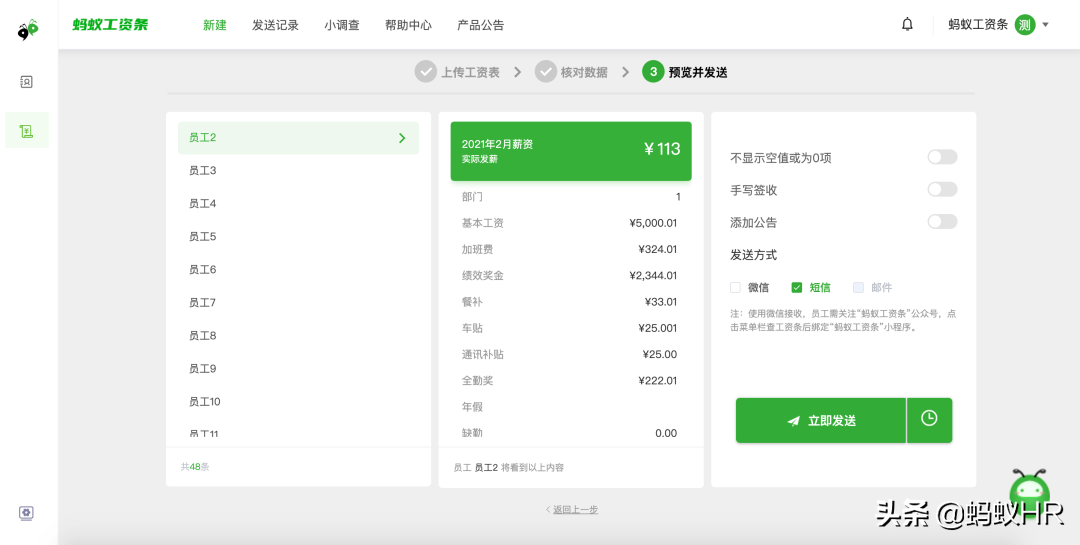This screenshot has width=1080, height=545.
Task: Turn on the 手写签收 switch
Action: pyautogui.click(x=942, y=189)
